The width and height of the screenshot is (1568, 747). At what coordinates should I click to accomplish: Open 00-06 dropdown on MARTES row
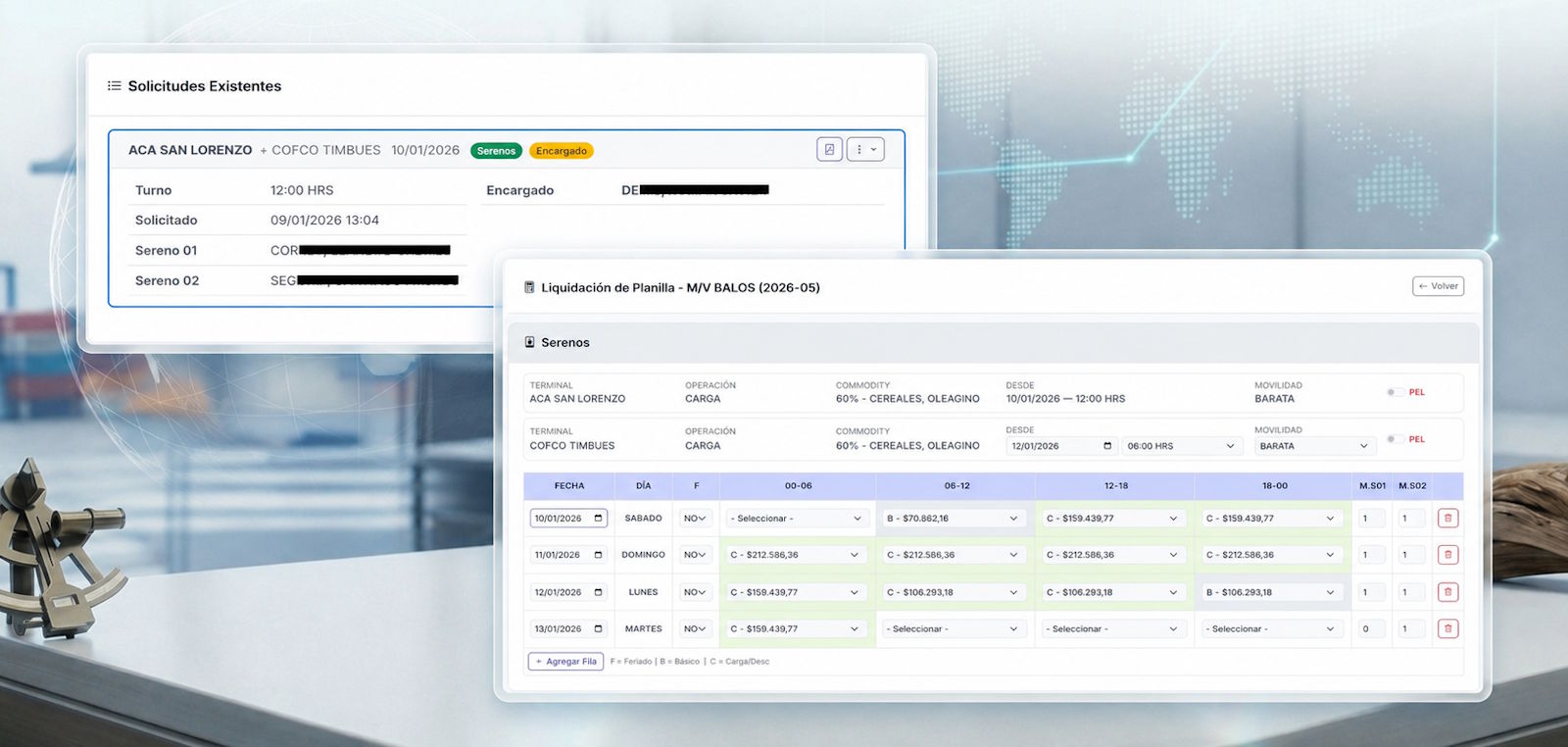point(797,628)
